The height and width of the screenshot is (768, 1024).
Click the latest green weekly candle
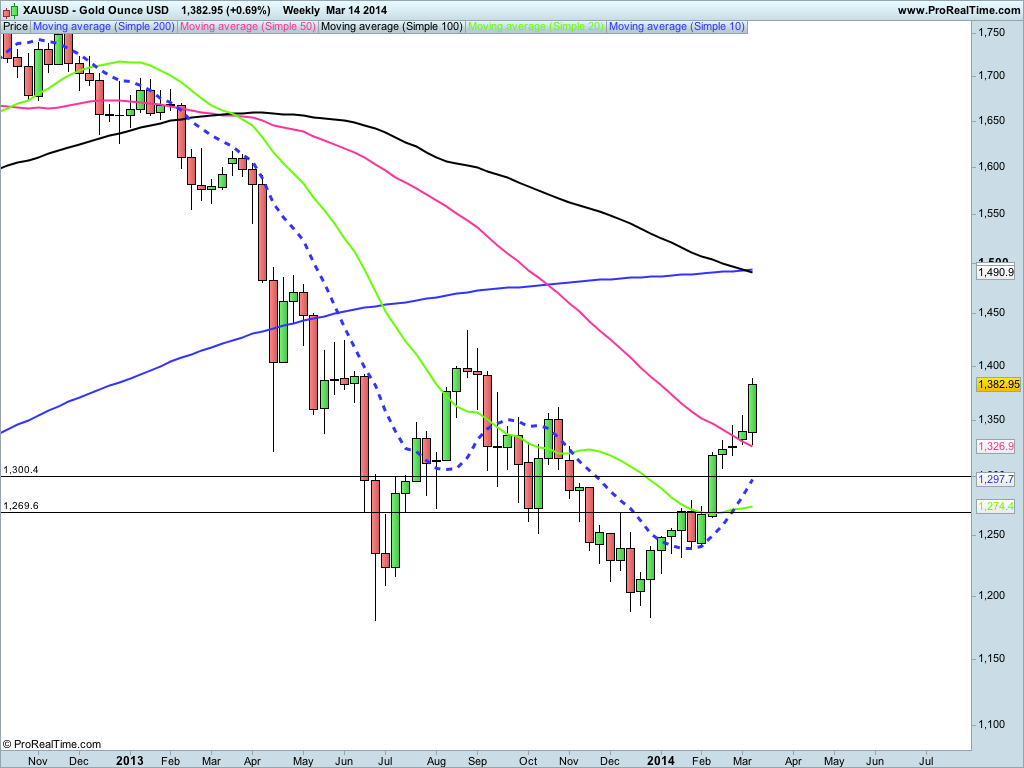tap(752, 408)
